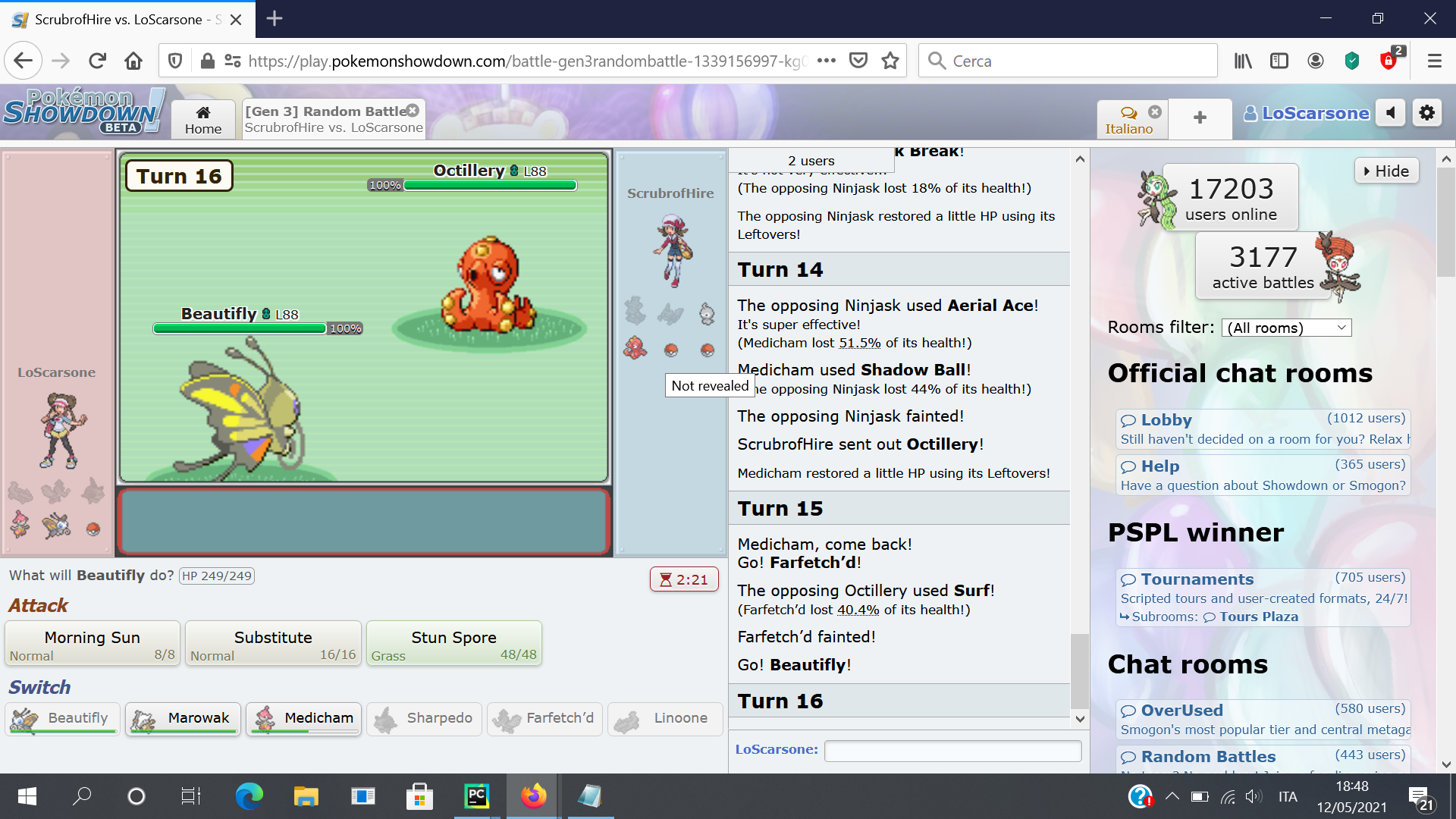Click the battle timer 2:21 button

(x=684, y=579)
